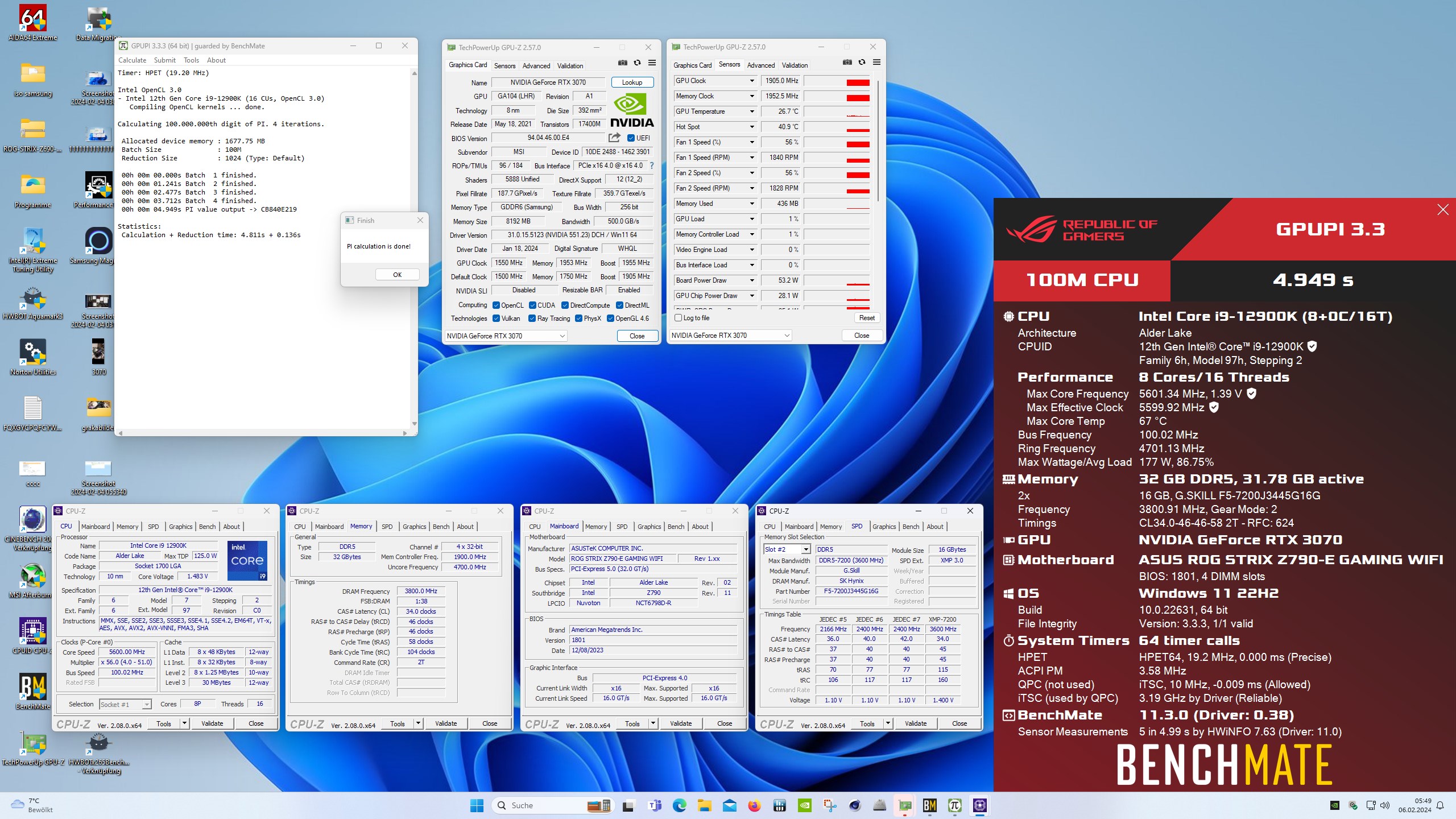Open HWBOT Aquamark3 desktop icon
Viewport: 1456px width, 819px height.
33,303
